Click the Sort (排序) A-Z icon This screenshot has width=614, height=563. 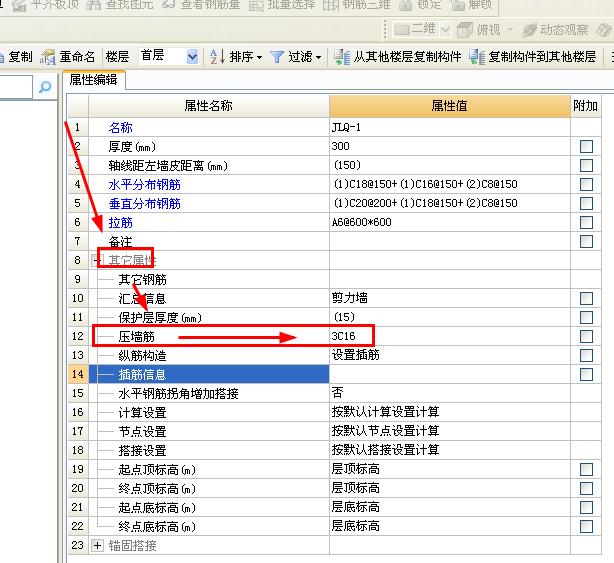(217, 57)
